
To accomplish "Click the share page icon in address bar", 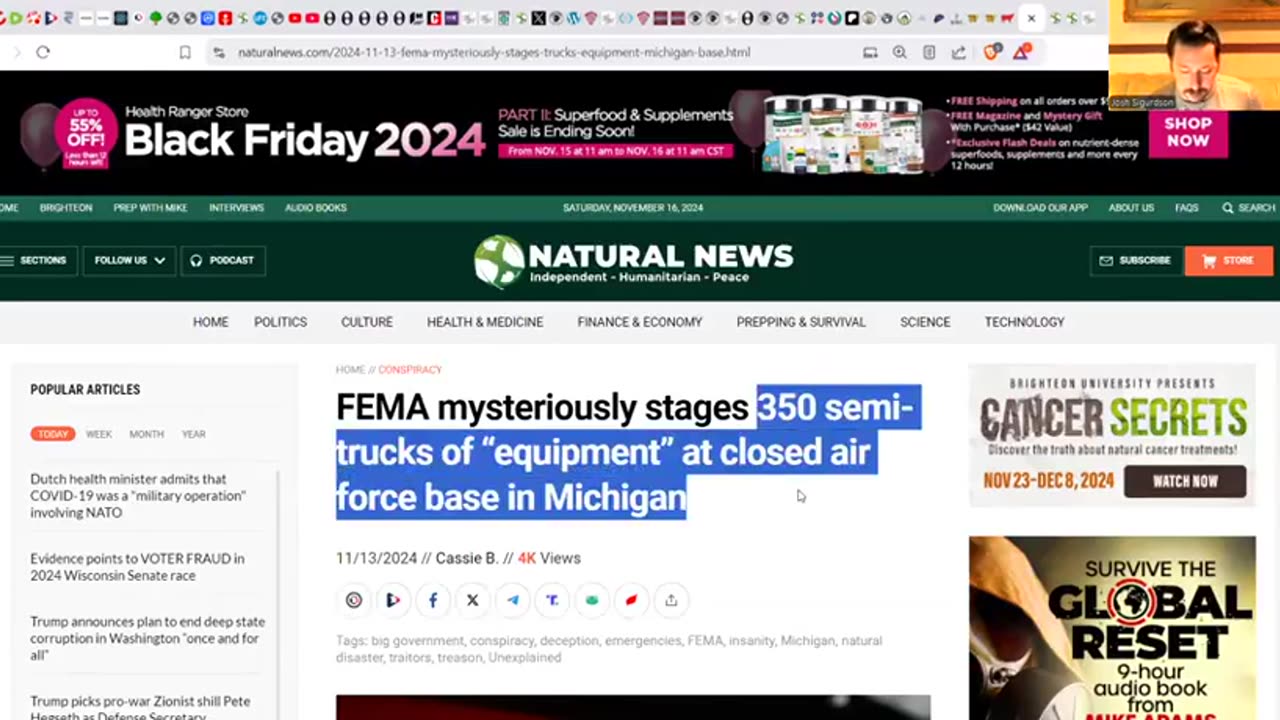I will (958, 52).
